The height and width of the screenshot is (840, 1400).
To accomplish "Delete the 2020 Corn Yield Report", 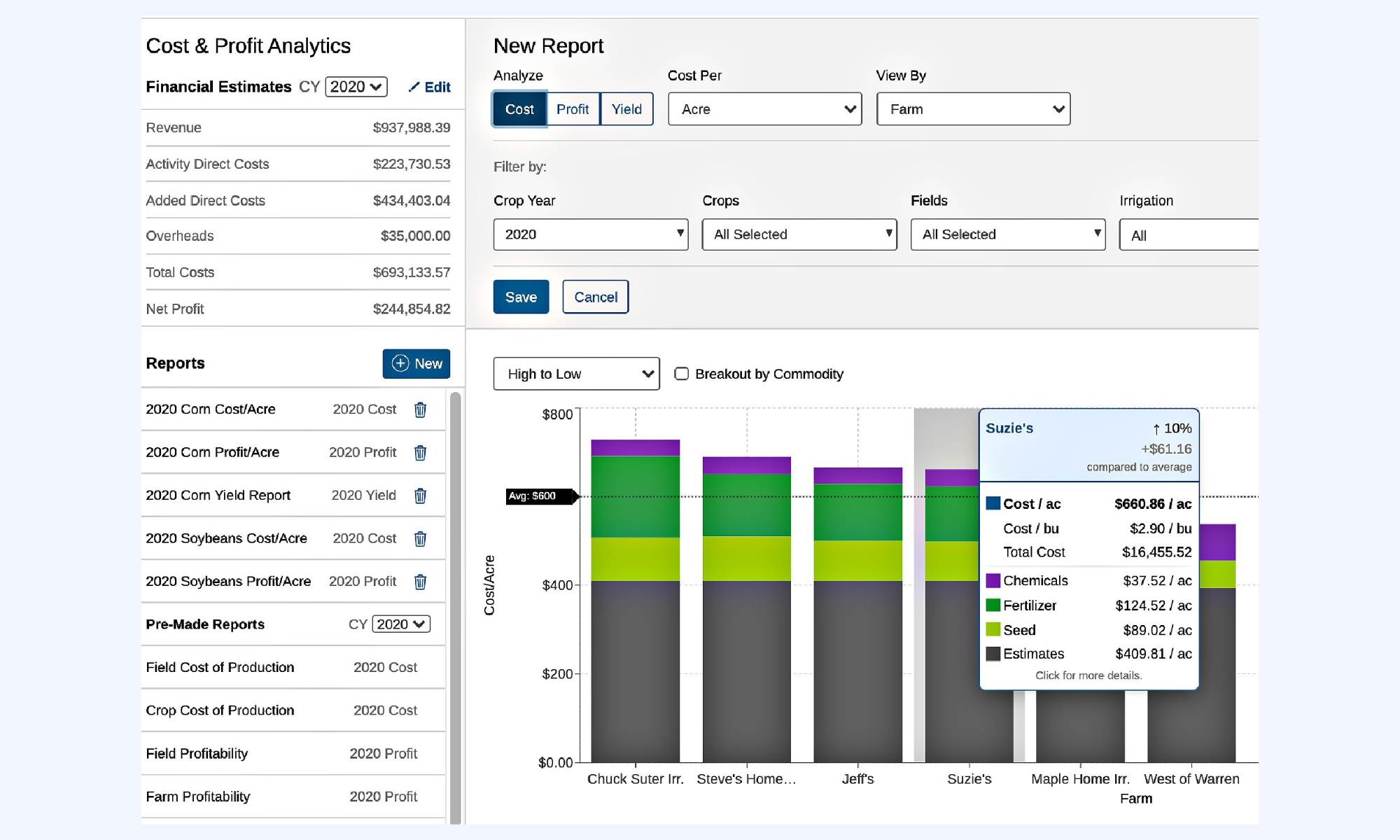I will tap(420, 496).
